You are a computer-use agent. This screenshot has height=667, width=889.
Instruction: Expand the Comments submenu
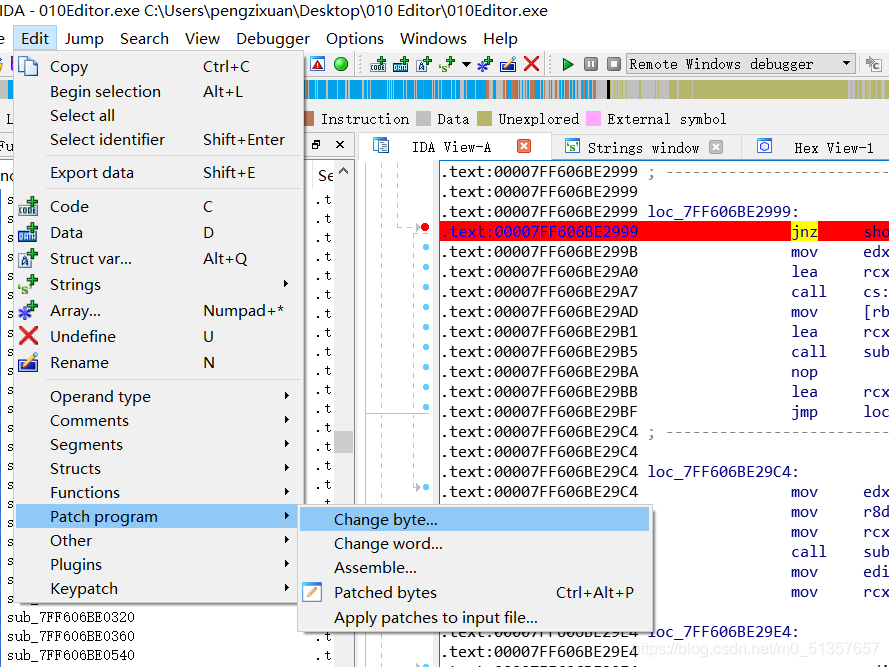pyautogui.click(x=157, y=421)
